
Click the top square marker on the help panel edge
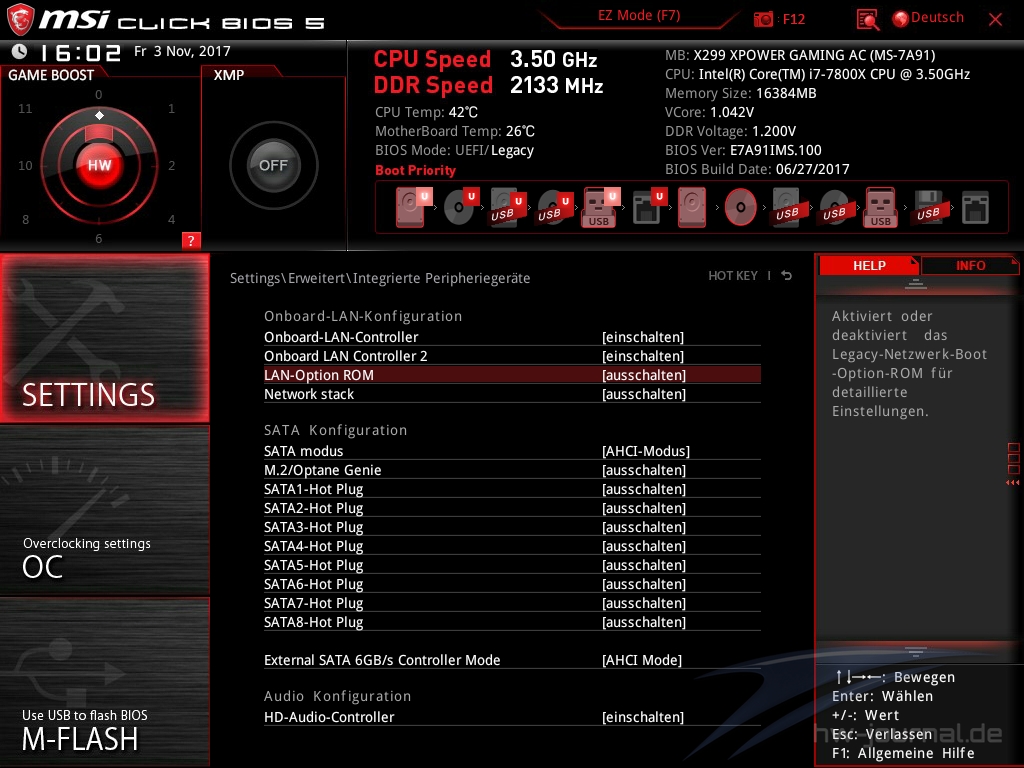pos(1014,448)
